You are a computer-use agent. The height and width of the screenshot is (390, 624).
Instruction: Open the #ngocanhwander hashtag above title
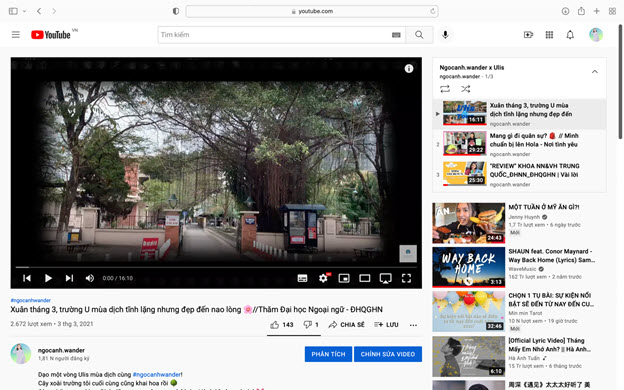pyautogui.click(x=31, y=300)
